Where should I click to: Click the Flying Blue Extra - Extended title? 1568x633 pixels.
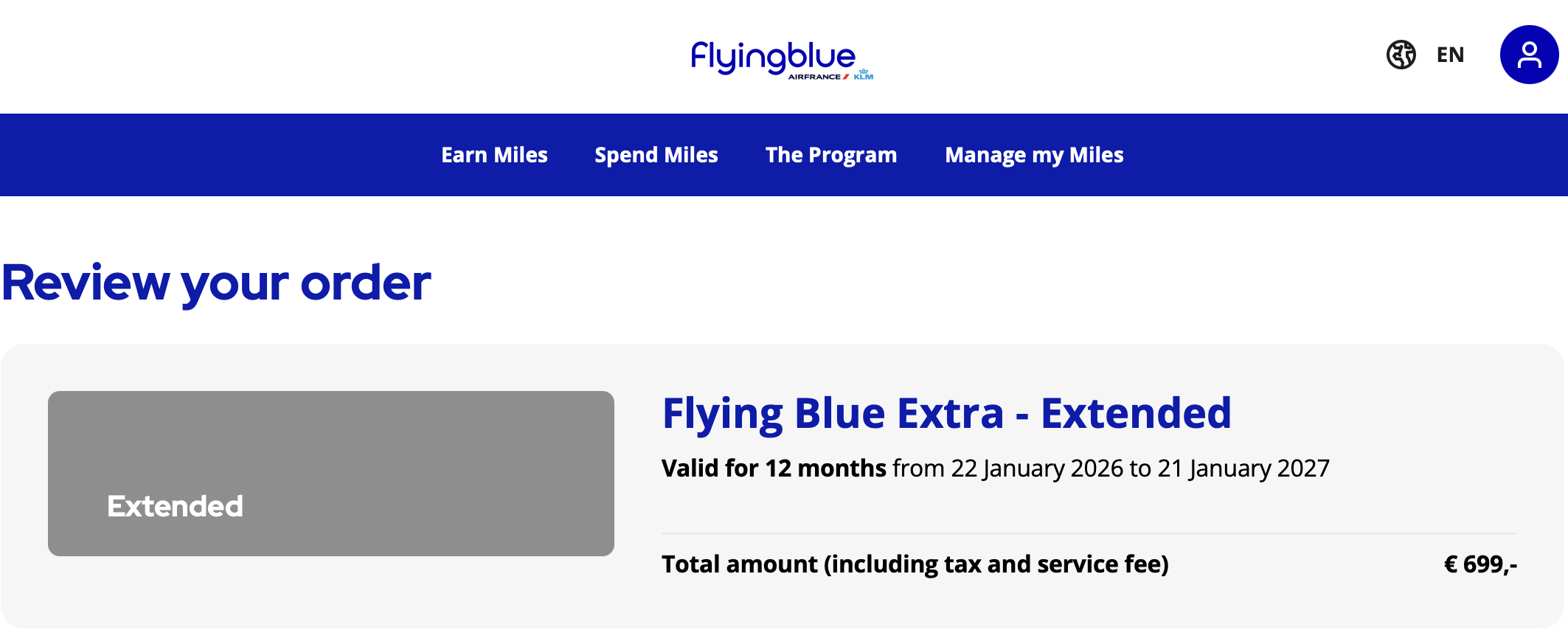[946, 413]
